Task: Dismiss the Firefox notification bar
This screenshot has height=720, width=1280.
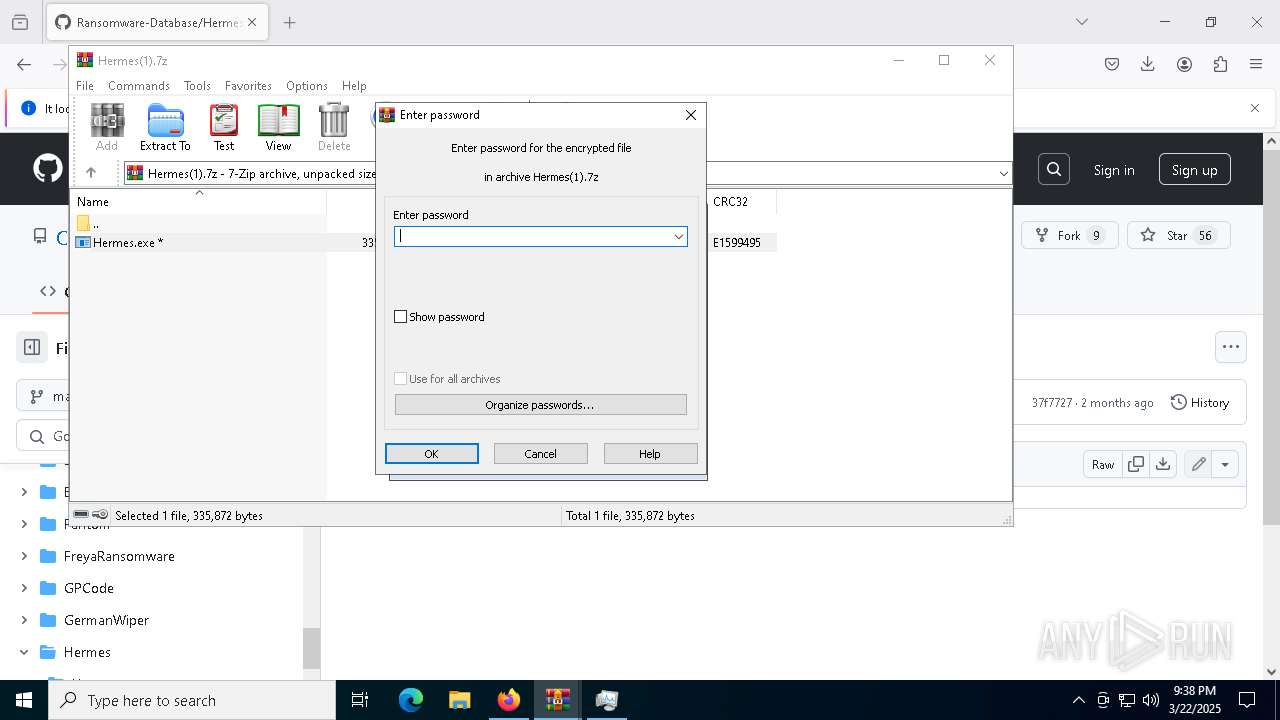Action: 1255,108
